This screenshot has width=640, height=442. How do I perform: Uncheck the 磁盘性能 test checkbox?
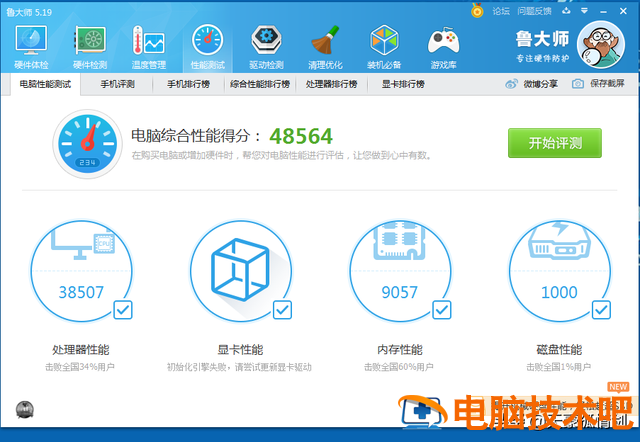pos(601,310)
